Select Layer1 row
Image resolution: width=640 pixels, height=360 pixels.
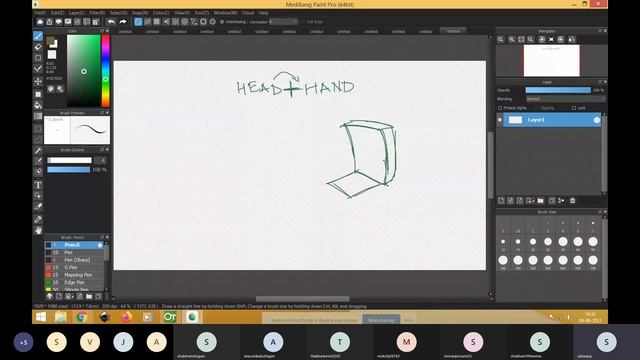[x=552, y=120]
